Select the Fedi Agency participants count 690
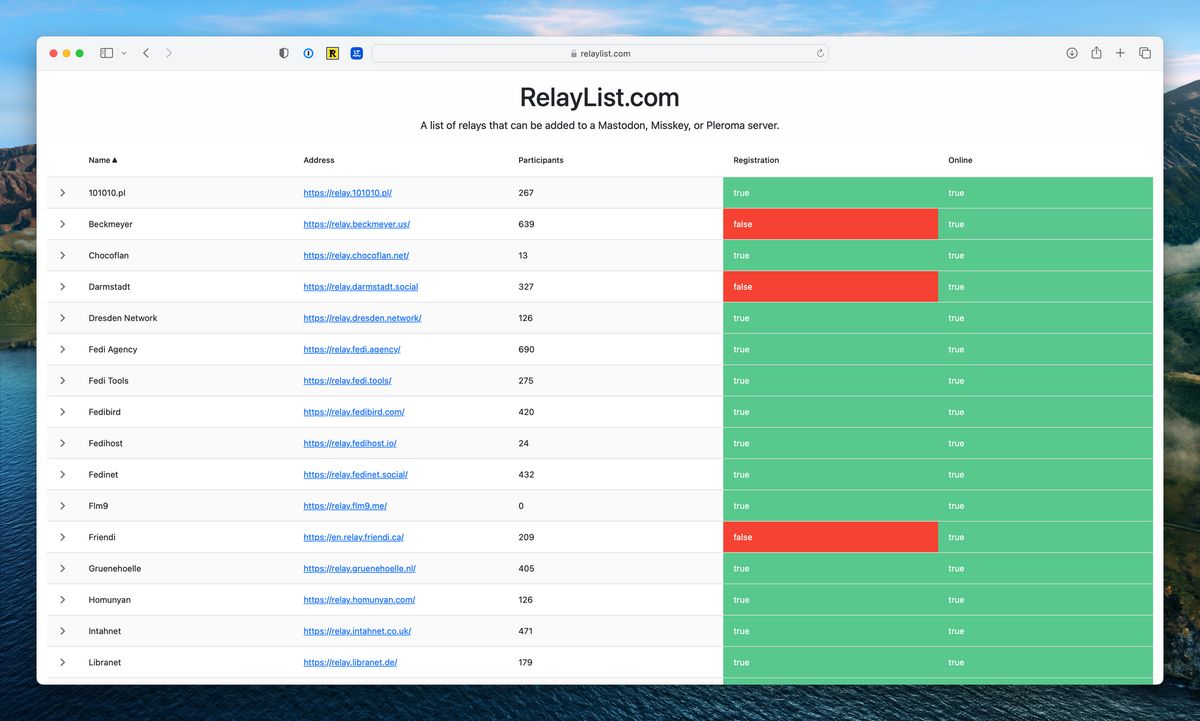This screenshot has width=1200, height=721. click(526, 349)
